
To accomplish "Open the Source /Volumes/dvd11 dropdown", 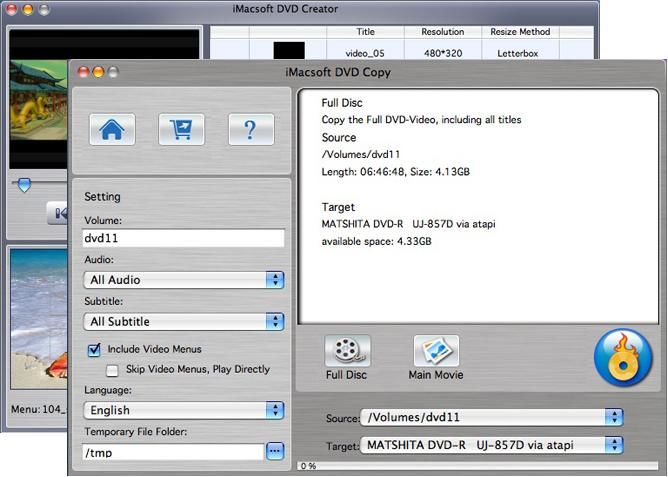I will tap(492, 417).
